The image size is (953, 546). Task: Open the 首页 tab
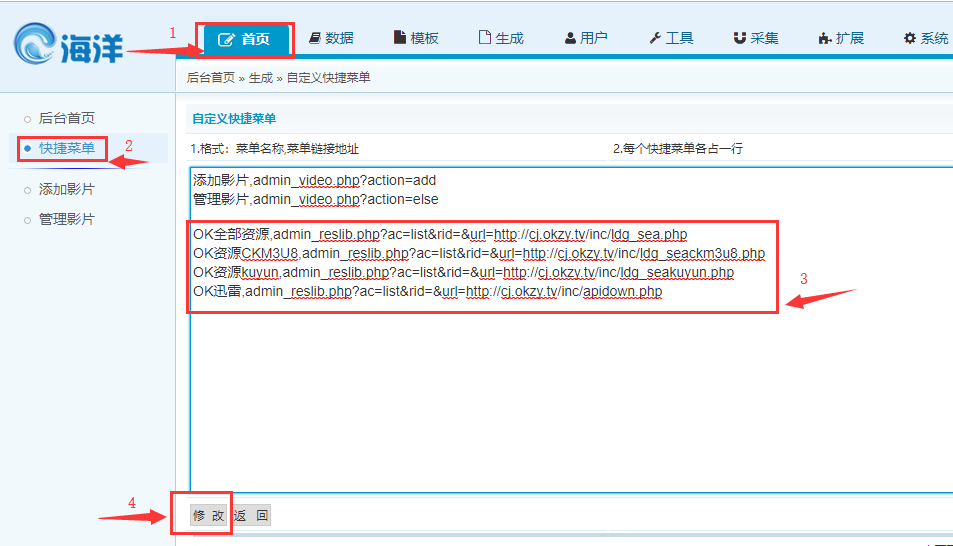pyautogui.click(x=245, y=40)
